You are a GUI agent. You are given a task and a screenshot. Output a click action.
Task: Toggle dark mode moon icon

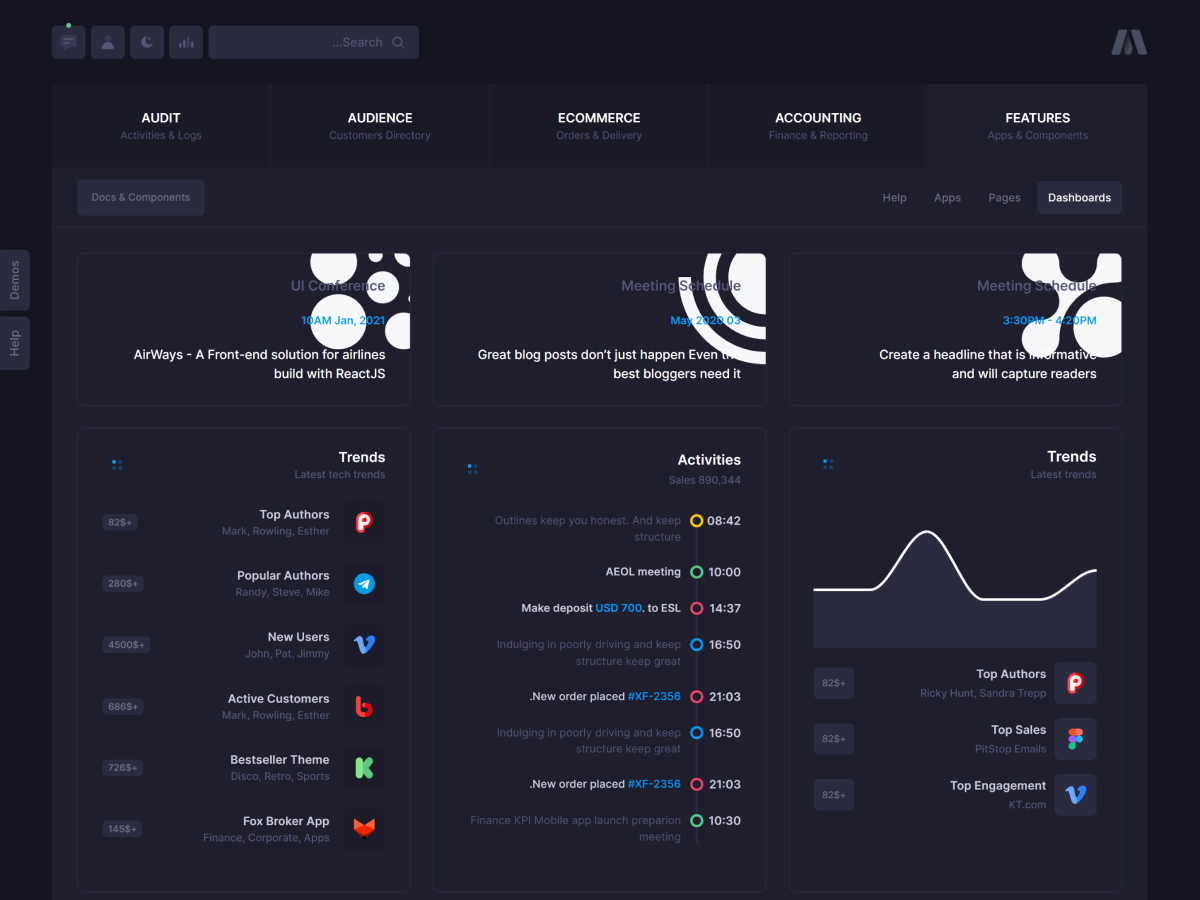147,42
